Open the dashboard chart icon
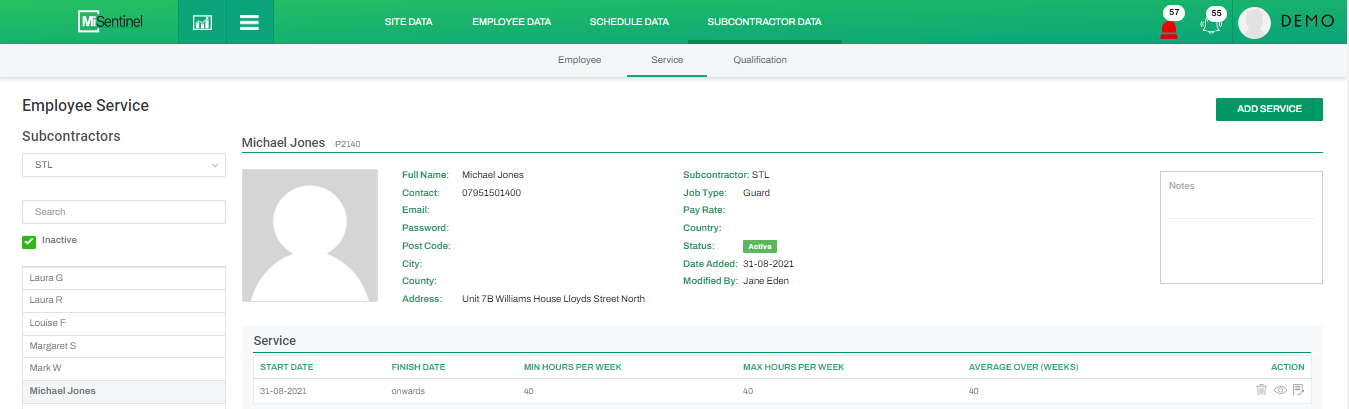This screenshot has width=1349, height=409. point(202,22)
